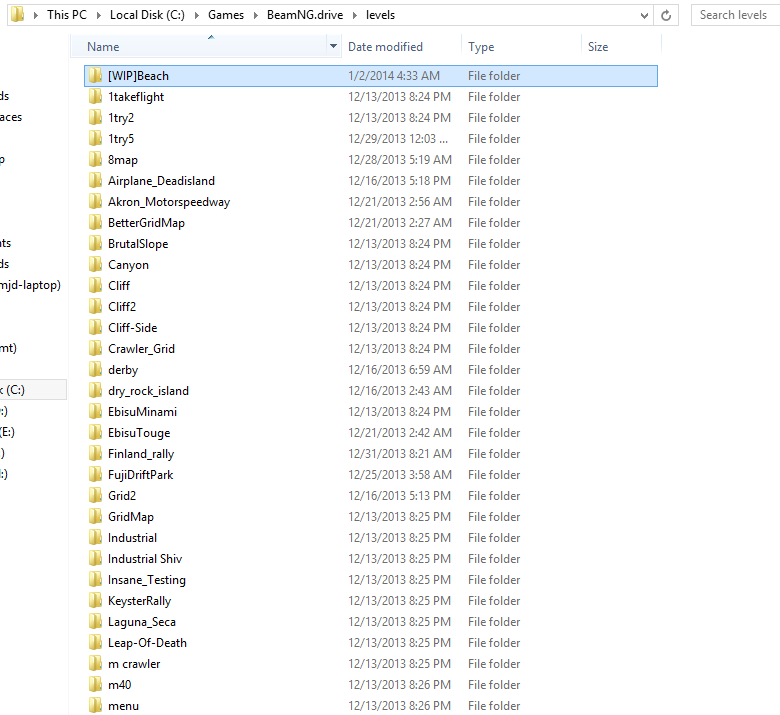Click the menu folder icon
This screenshot has width=780, height=715.
(x=96, y=706)
